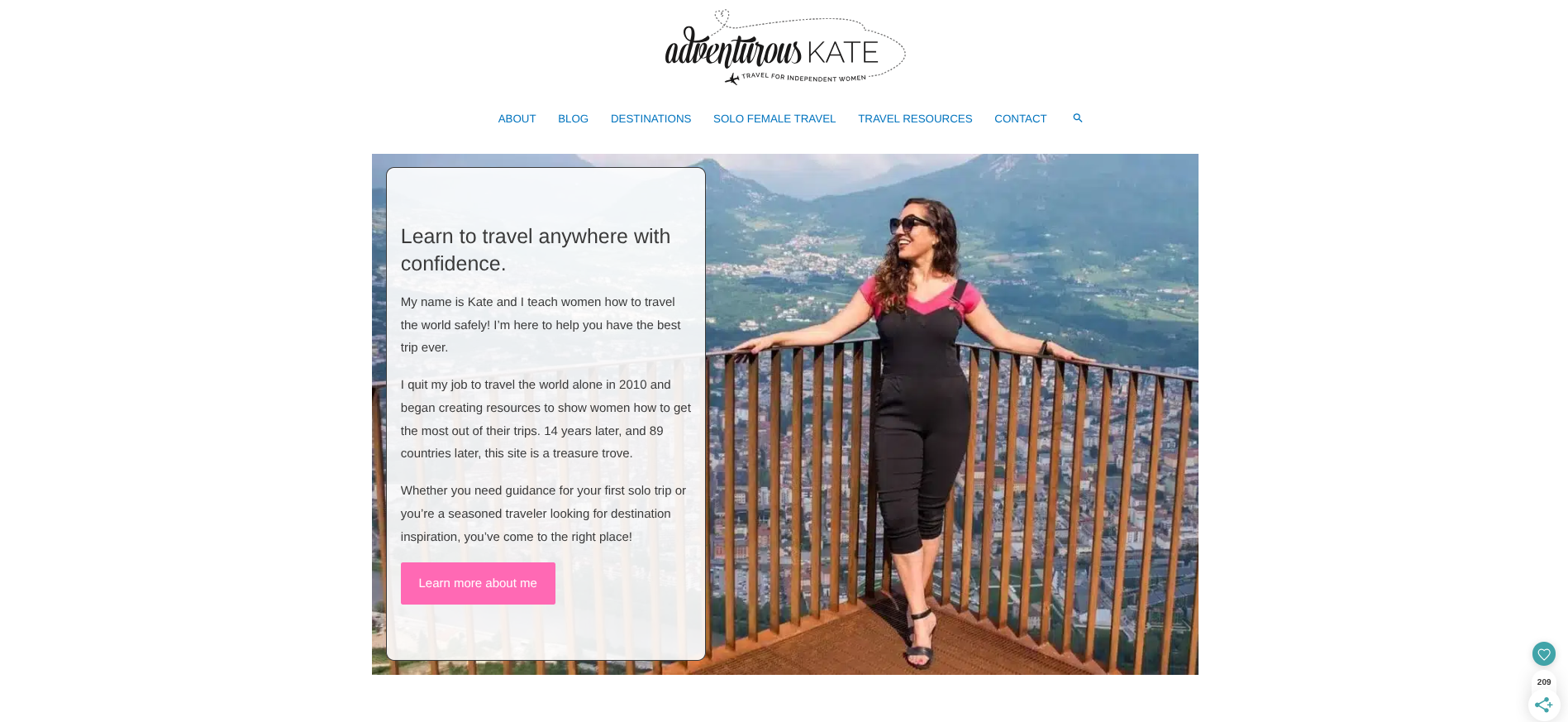Click the Adventurous Kate logo
This screenshot has height=722, width=1568.
click(x=784, y=48)
